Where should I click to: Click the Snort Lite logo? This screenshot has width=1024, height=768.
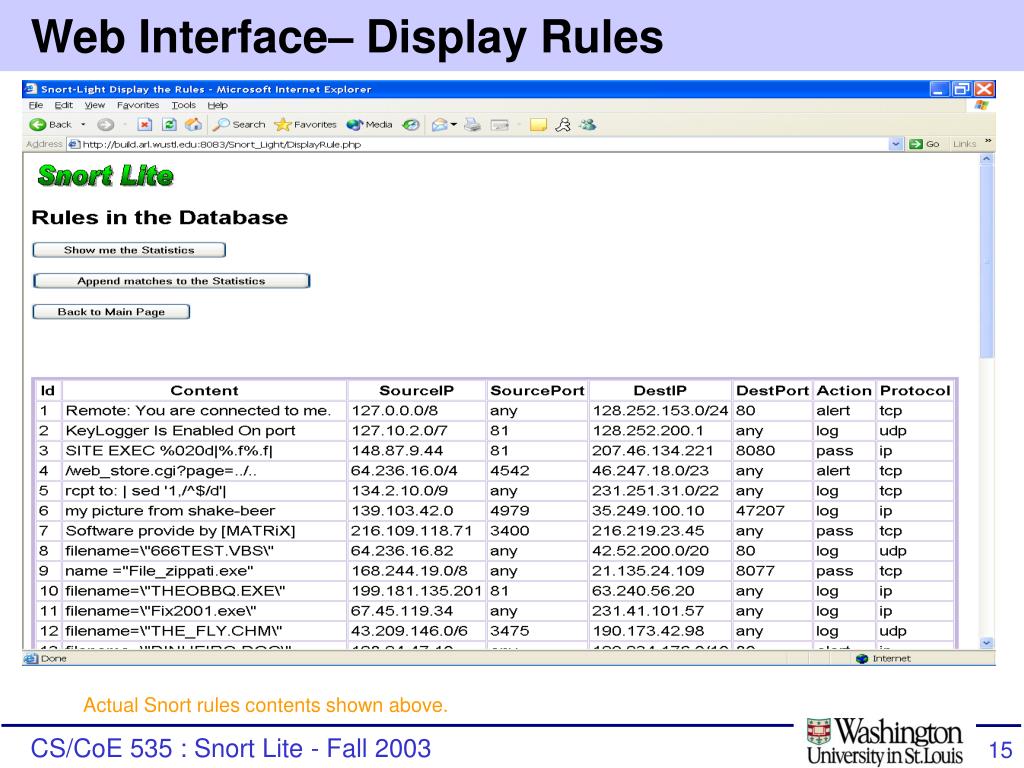click(x=105, y=175)
